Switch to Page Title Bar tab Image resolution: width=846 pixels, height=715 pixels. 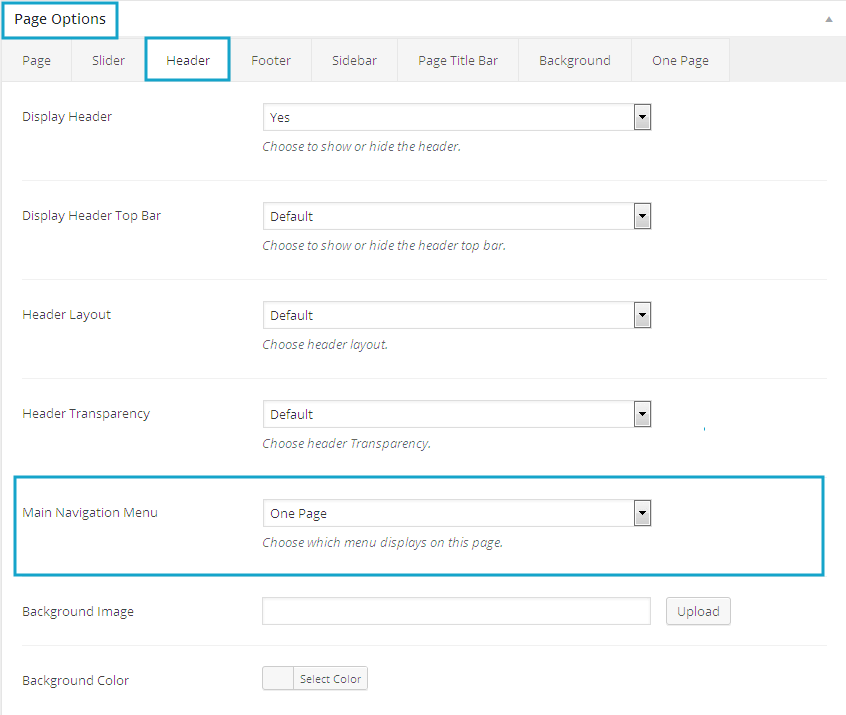pyautogui.click(x=458, y=60)
